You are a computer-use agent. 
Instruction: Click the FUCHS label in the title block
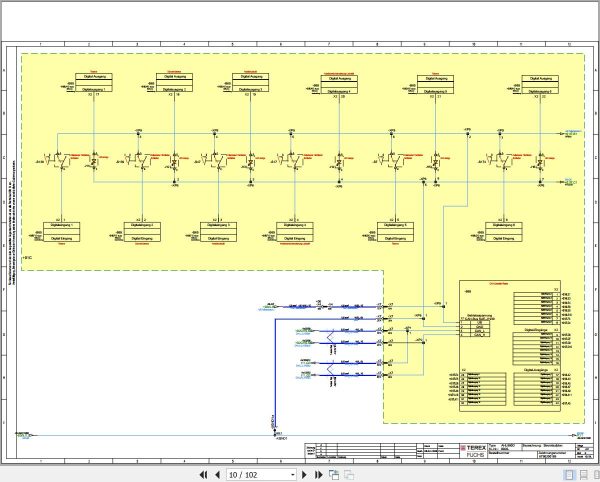(476, 455)
